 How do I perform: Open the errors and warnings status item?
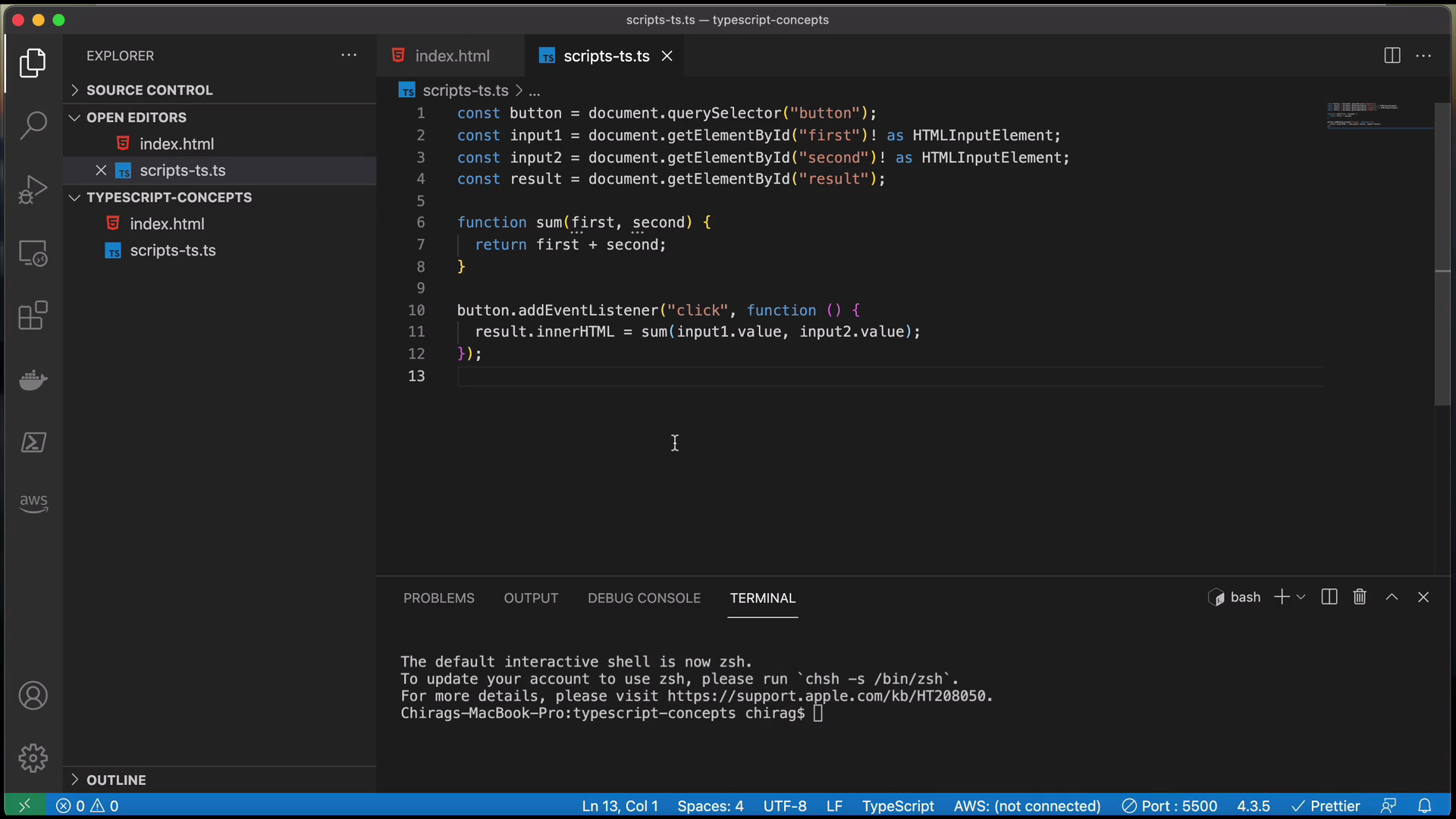pos(87,805)
